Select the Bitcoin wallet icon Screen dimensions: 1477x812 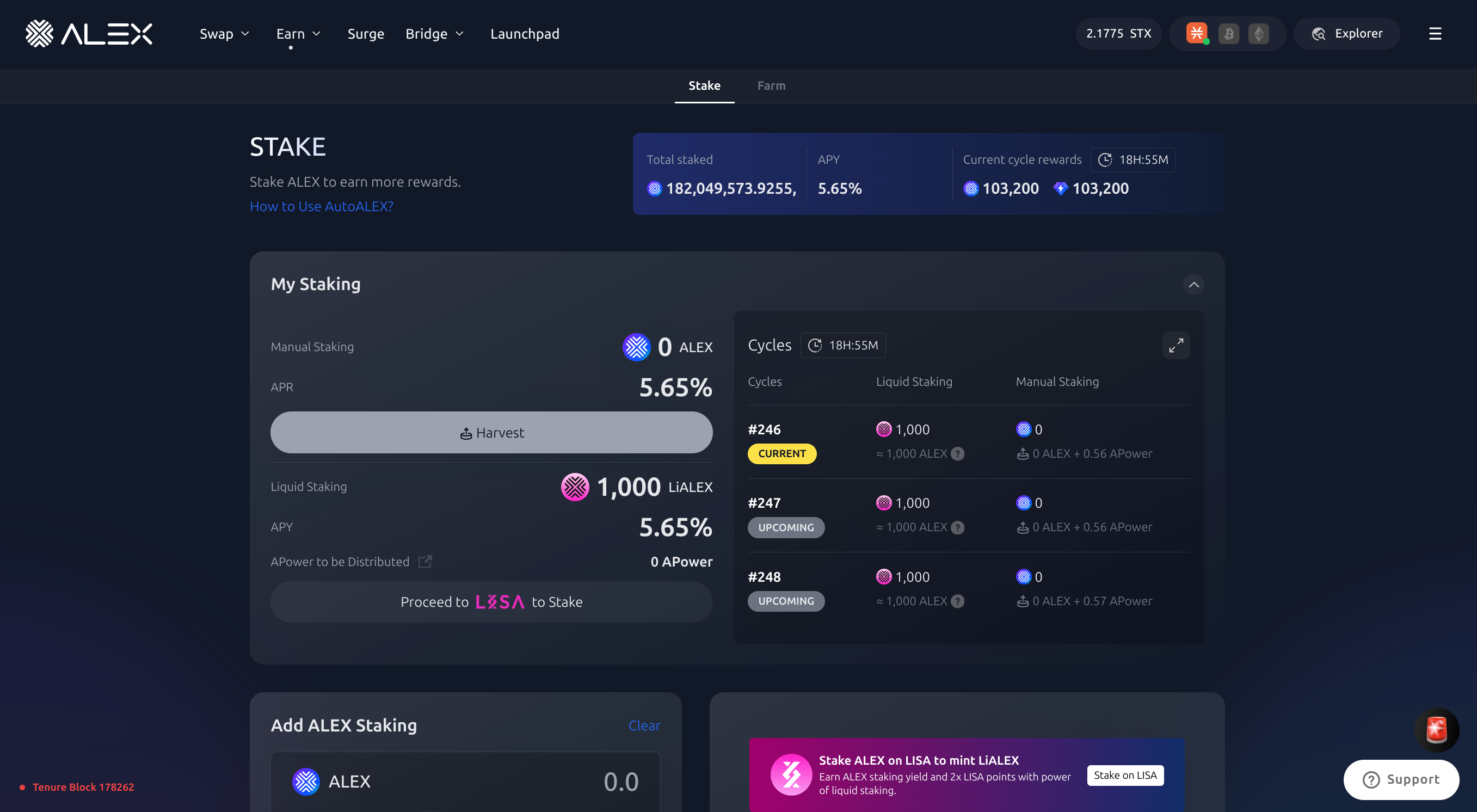[x=1228, y=33]
